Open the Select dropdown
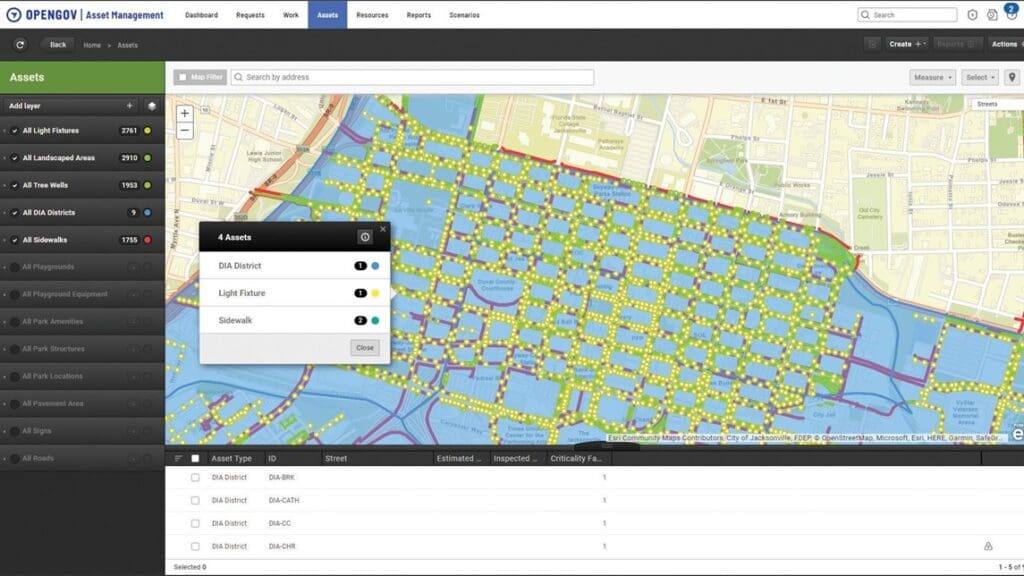Screen dimensions: 1024x576 point(980,77)
